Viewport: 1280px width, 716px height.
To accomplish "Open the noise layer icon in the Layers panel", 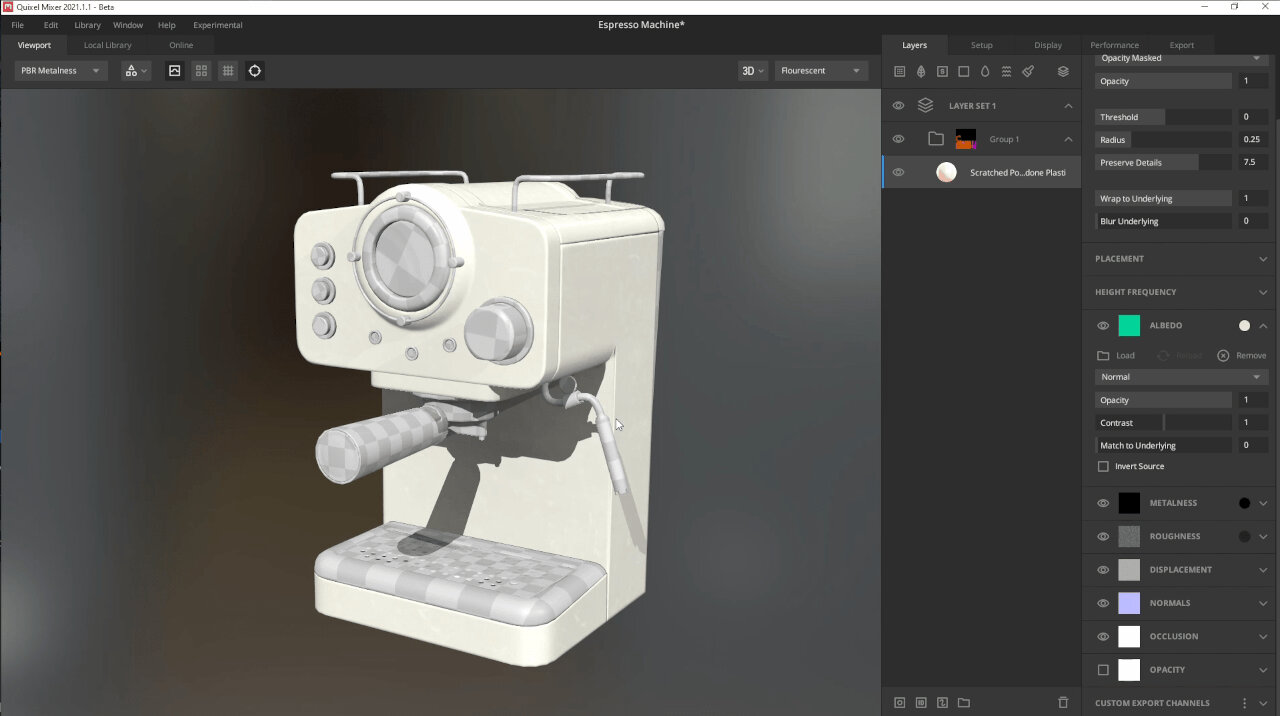I will tap(1006, 71).
